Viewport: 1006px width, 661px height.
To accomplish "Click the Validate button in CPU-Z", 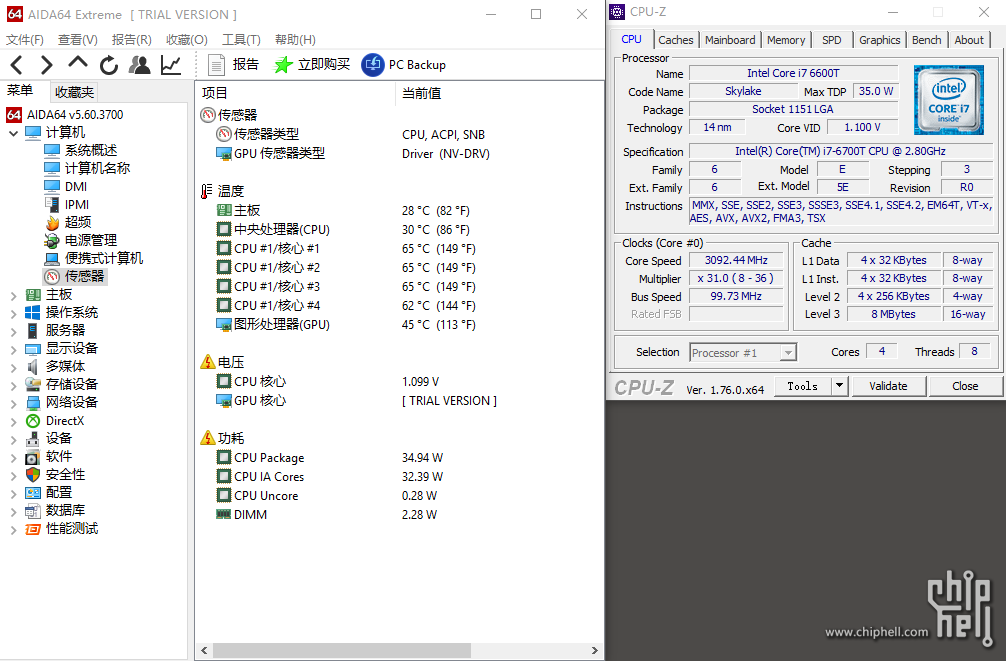I will [x=889, y=386].
